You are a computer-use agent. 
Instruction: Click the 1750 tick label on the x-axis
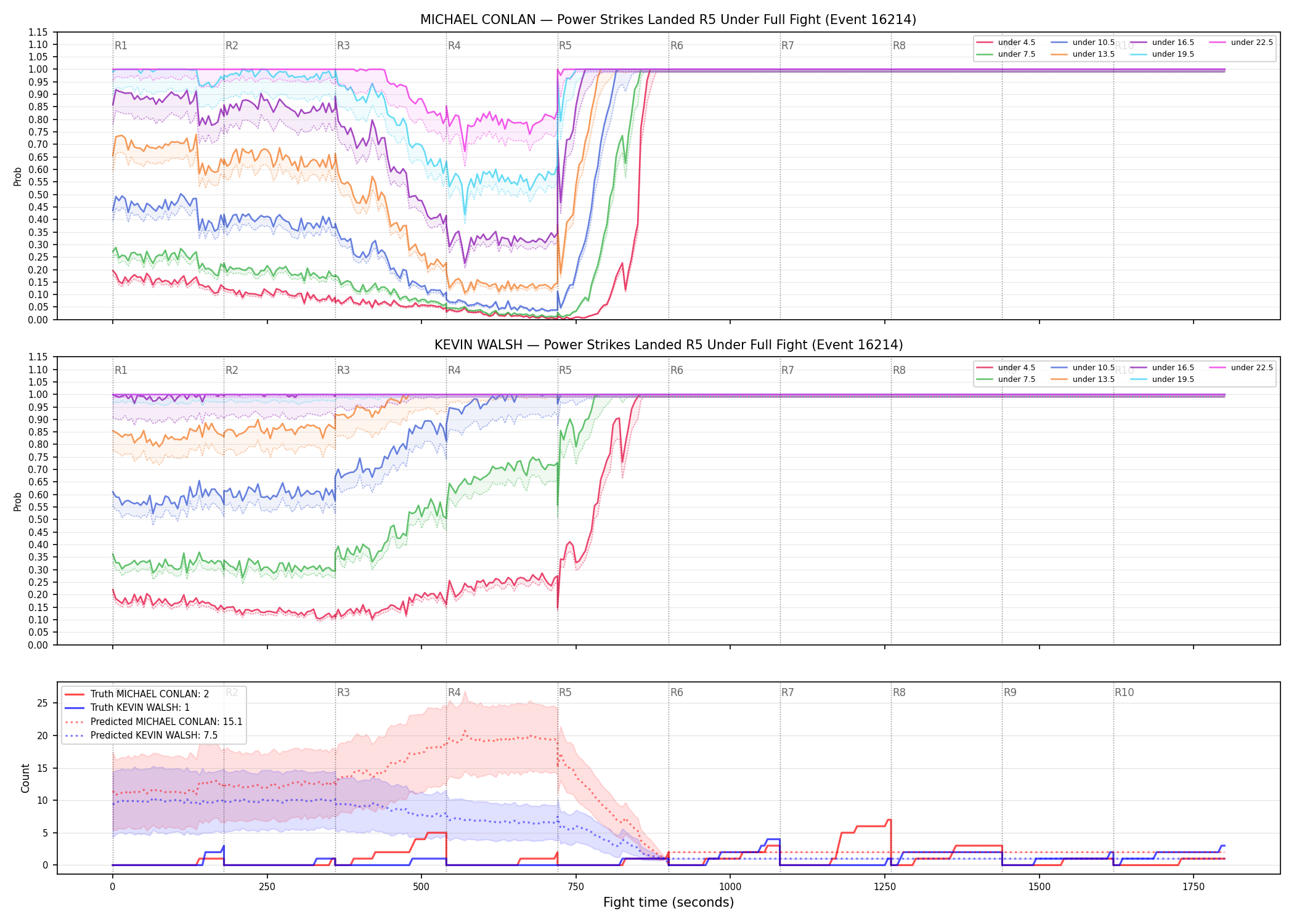[x=1194, y=887]
